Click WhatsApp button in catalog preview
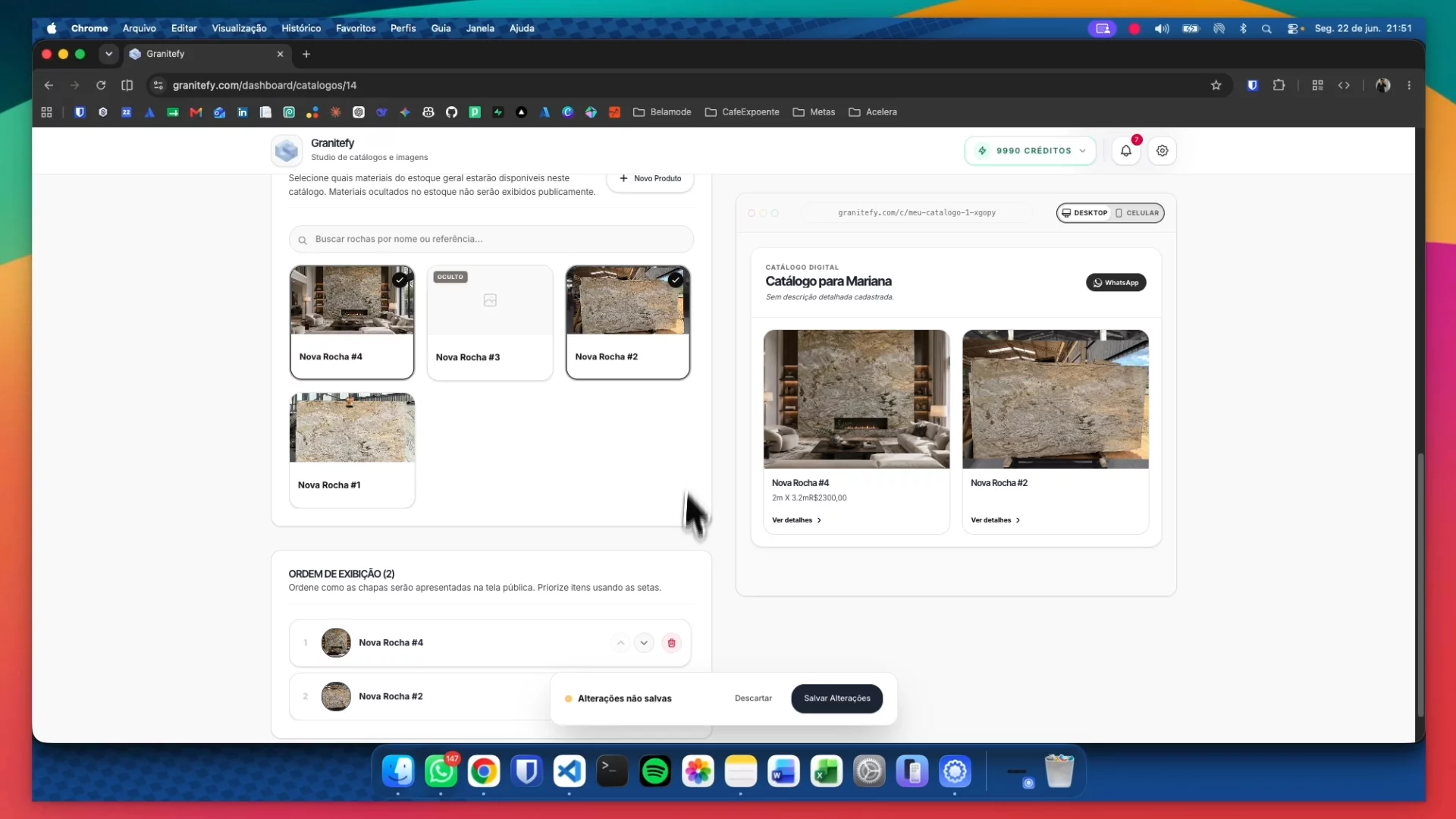The image size is (1456, 819). tap(1116, 283)
